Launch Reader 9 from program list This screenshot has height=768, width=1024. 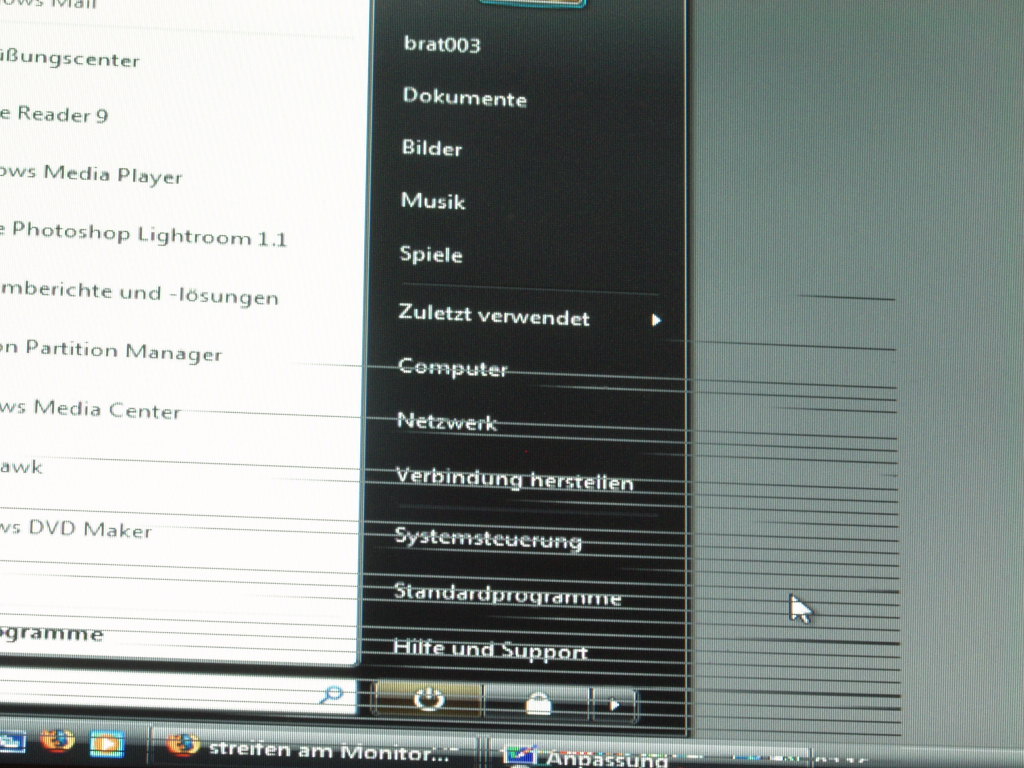[56, 114]
